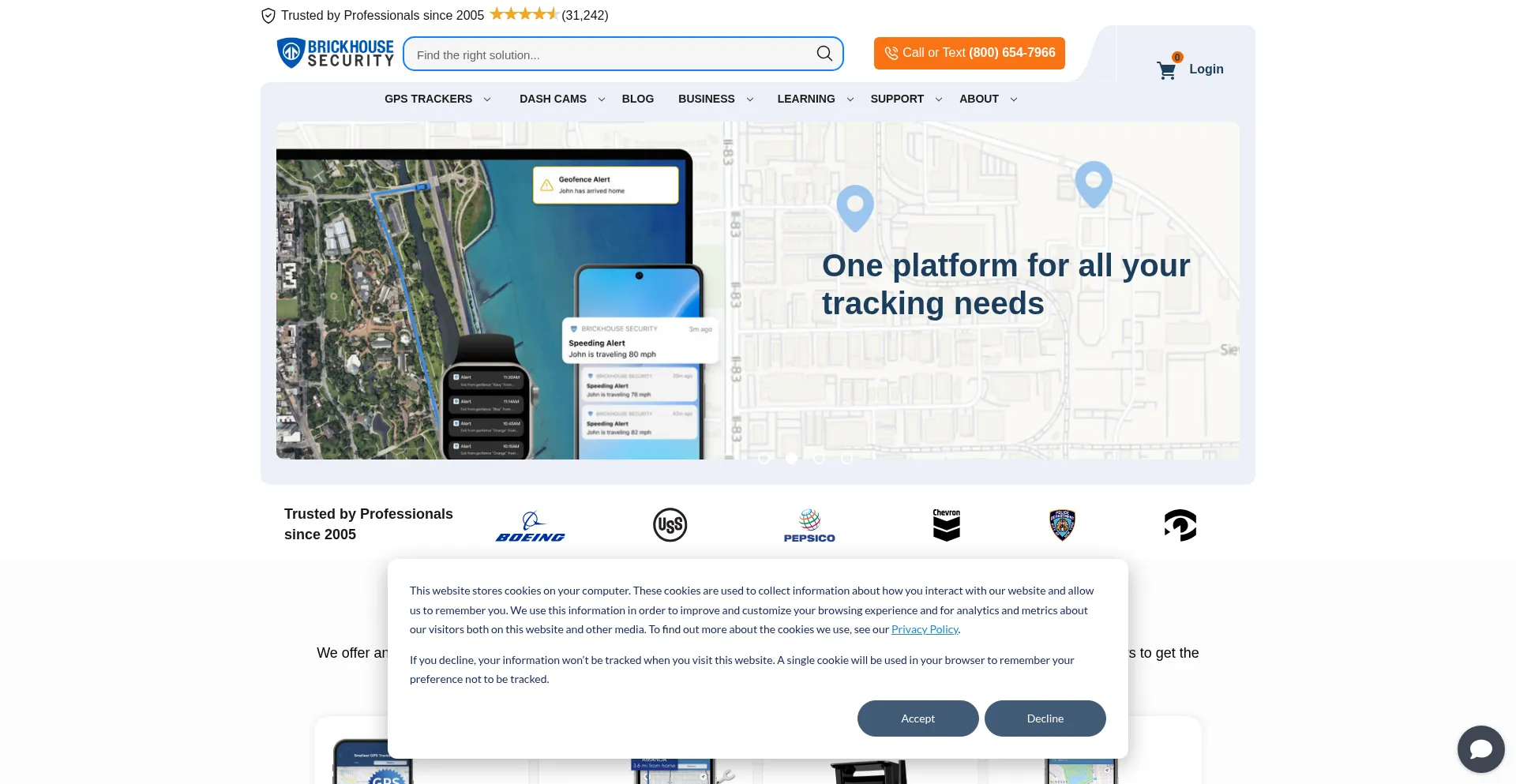This screenshot has height=784, width=1516.
Task: Click the star rating icons
Action: [523, 14]
